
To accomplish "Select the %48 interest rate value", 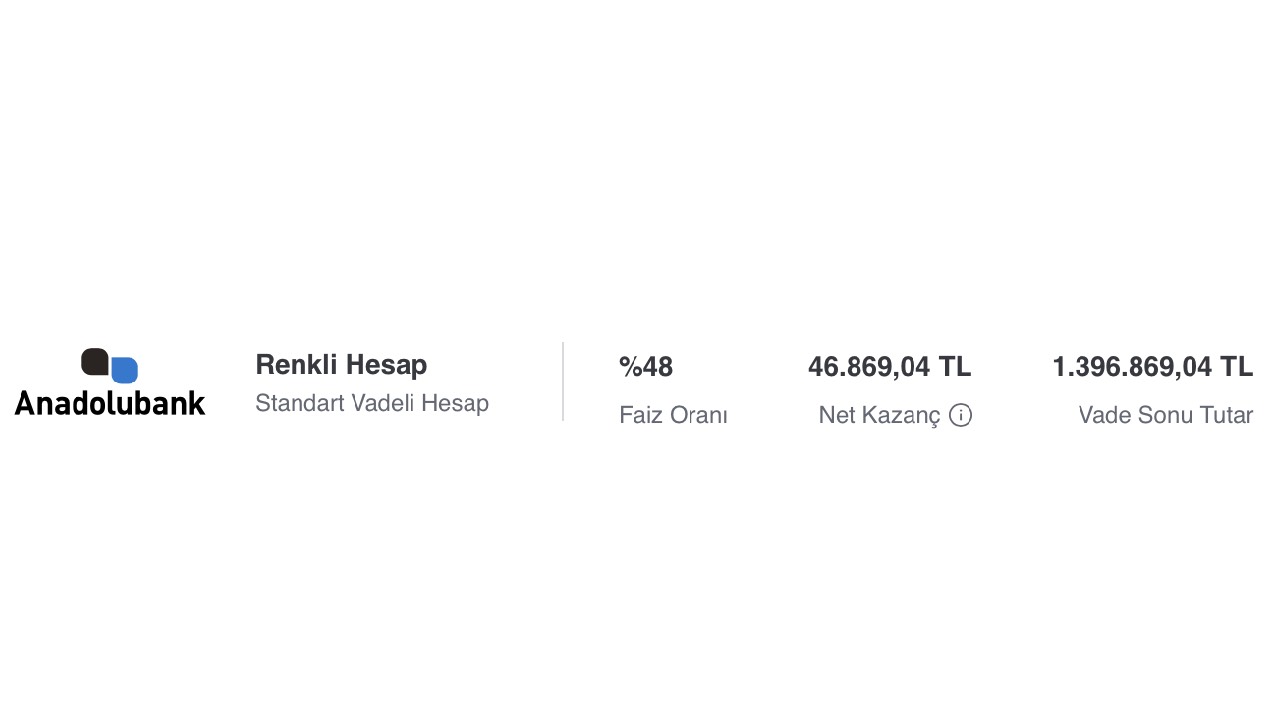I will point(646,367).
